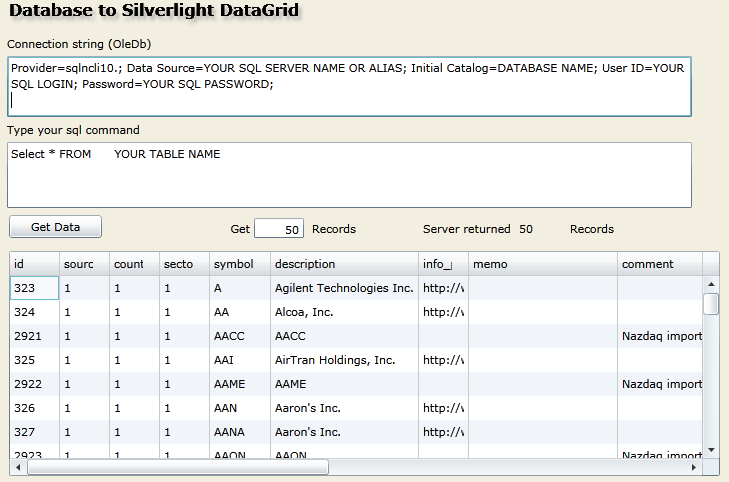The width and height of the screenshot is (729, 482).
Task: Click symbol cell AAN
Action: tap(240, 408)
